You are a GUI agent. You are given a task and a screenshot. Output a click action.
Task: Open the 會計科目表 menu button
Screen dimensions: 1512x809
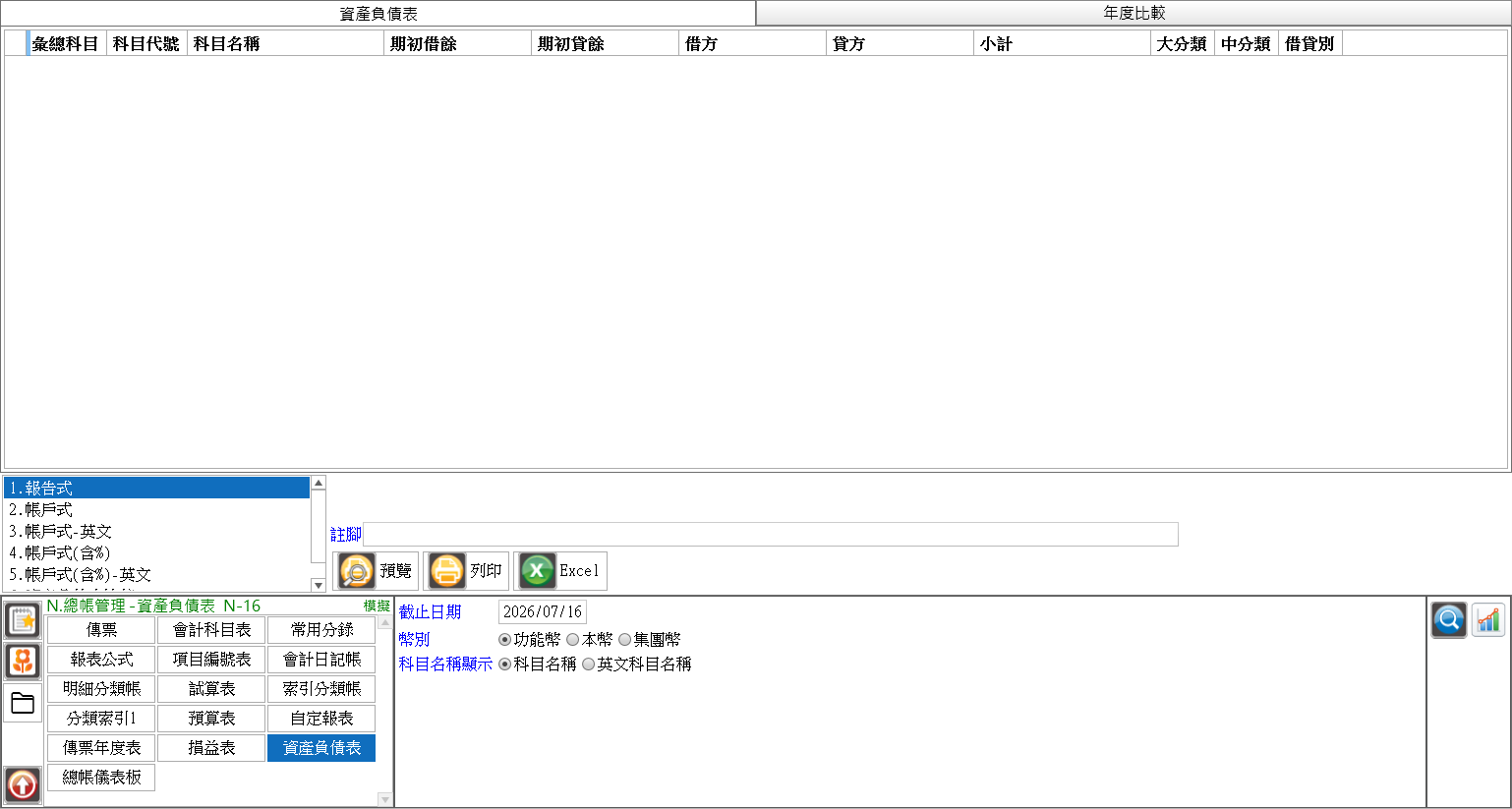[211, 630]
